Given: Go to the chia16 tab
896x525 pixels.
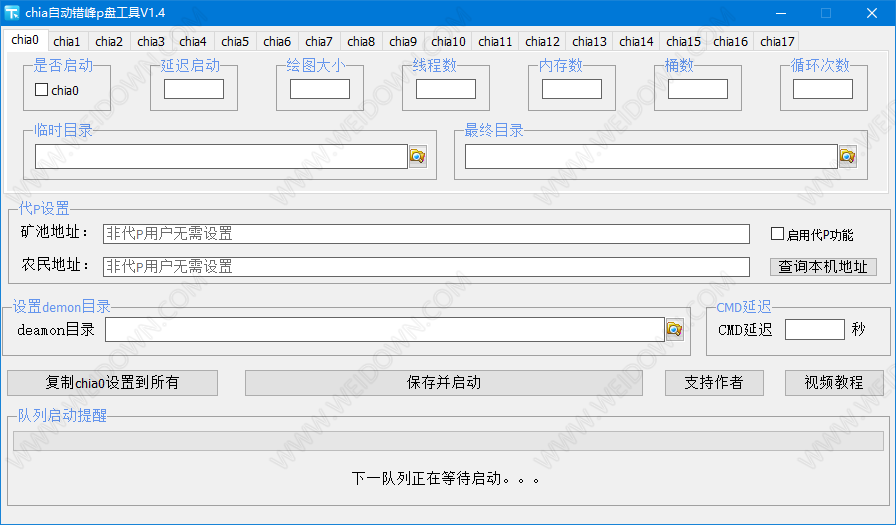Looking at the screenshot, I should [x=730, y=42].
